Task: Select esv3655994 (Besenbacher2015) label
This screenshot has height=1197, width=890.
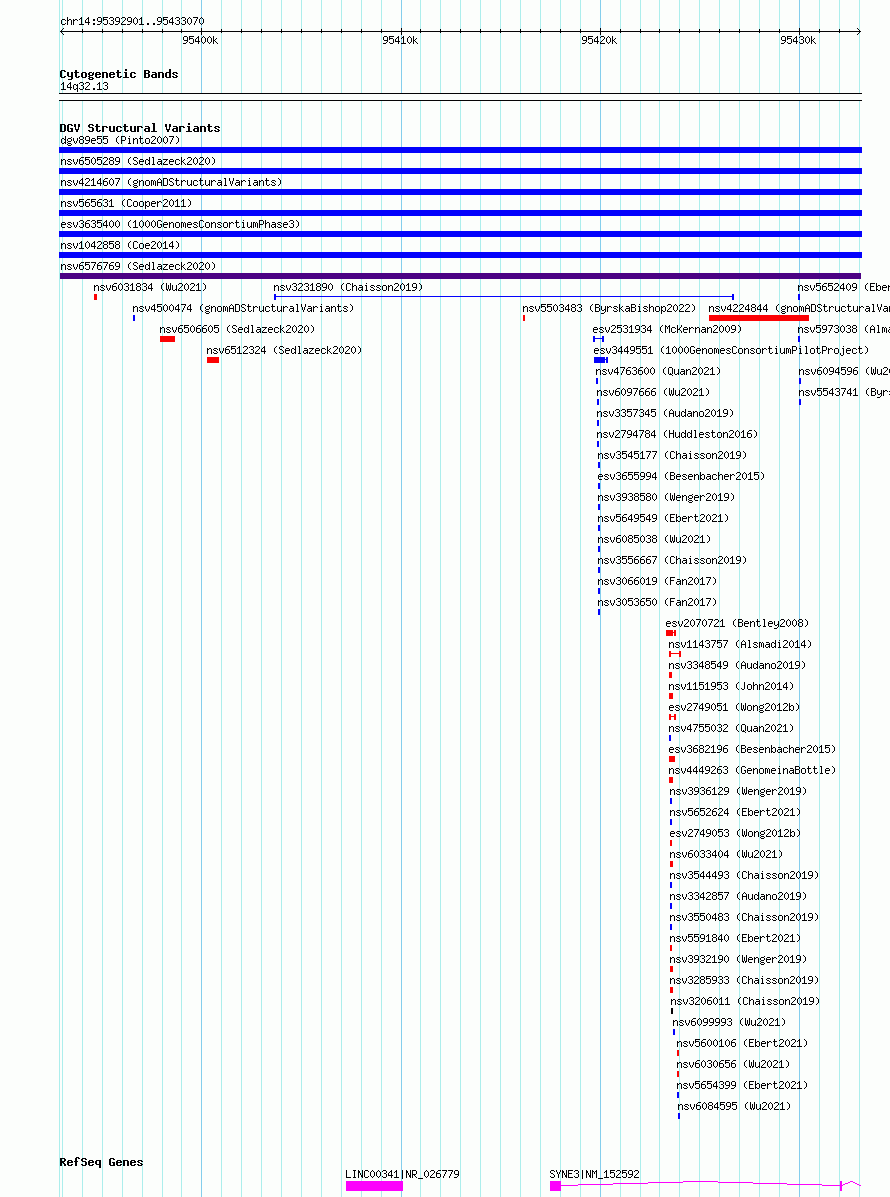Action: [x=681, y=476]
